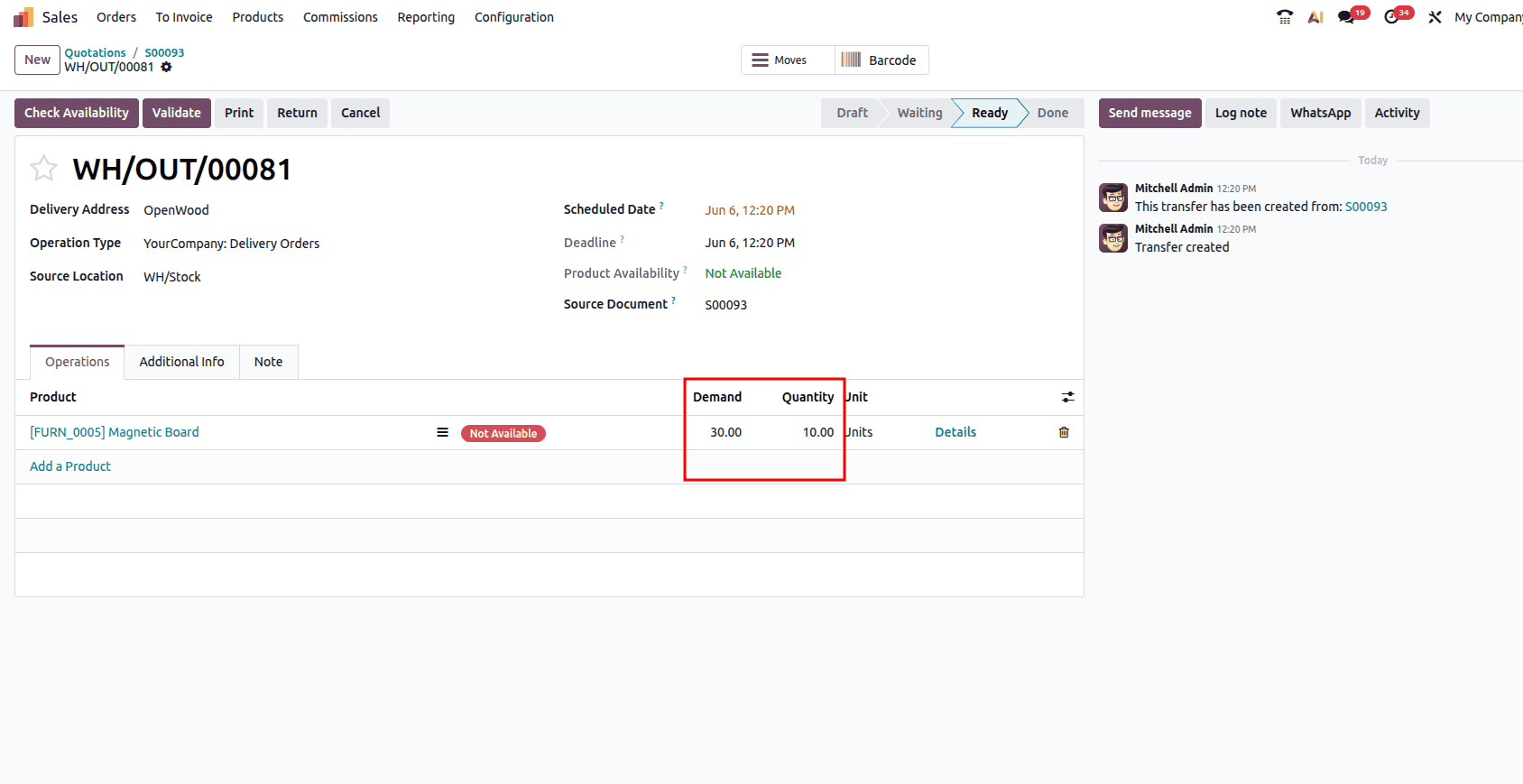This screenshot has height=784, width=1523.
Task: Open the Orders menu
Action: pyautogui.click(x=116, y=17)
